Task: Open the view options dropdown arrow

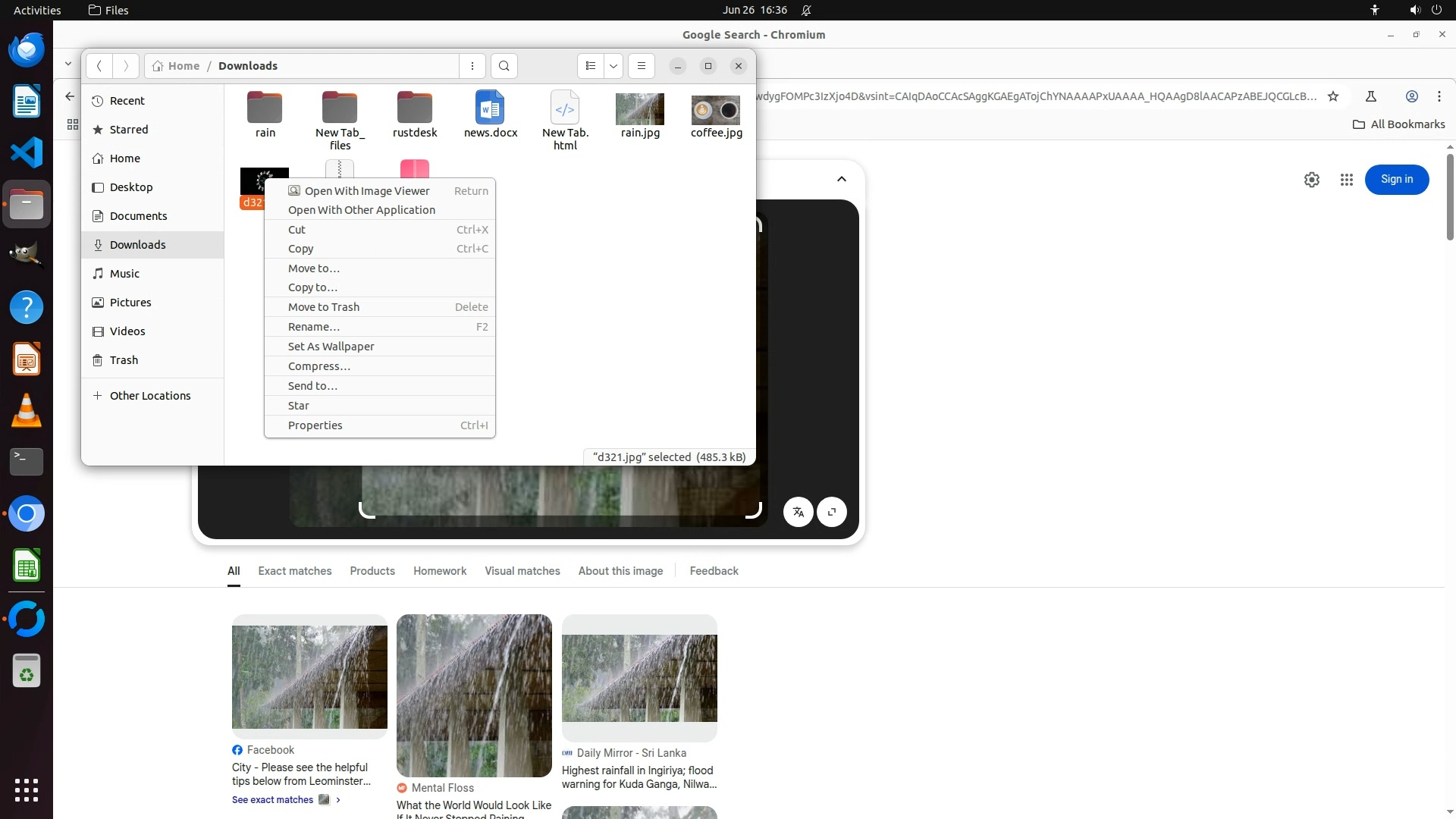Action: [x=613, y=66]
